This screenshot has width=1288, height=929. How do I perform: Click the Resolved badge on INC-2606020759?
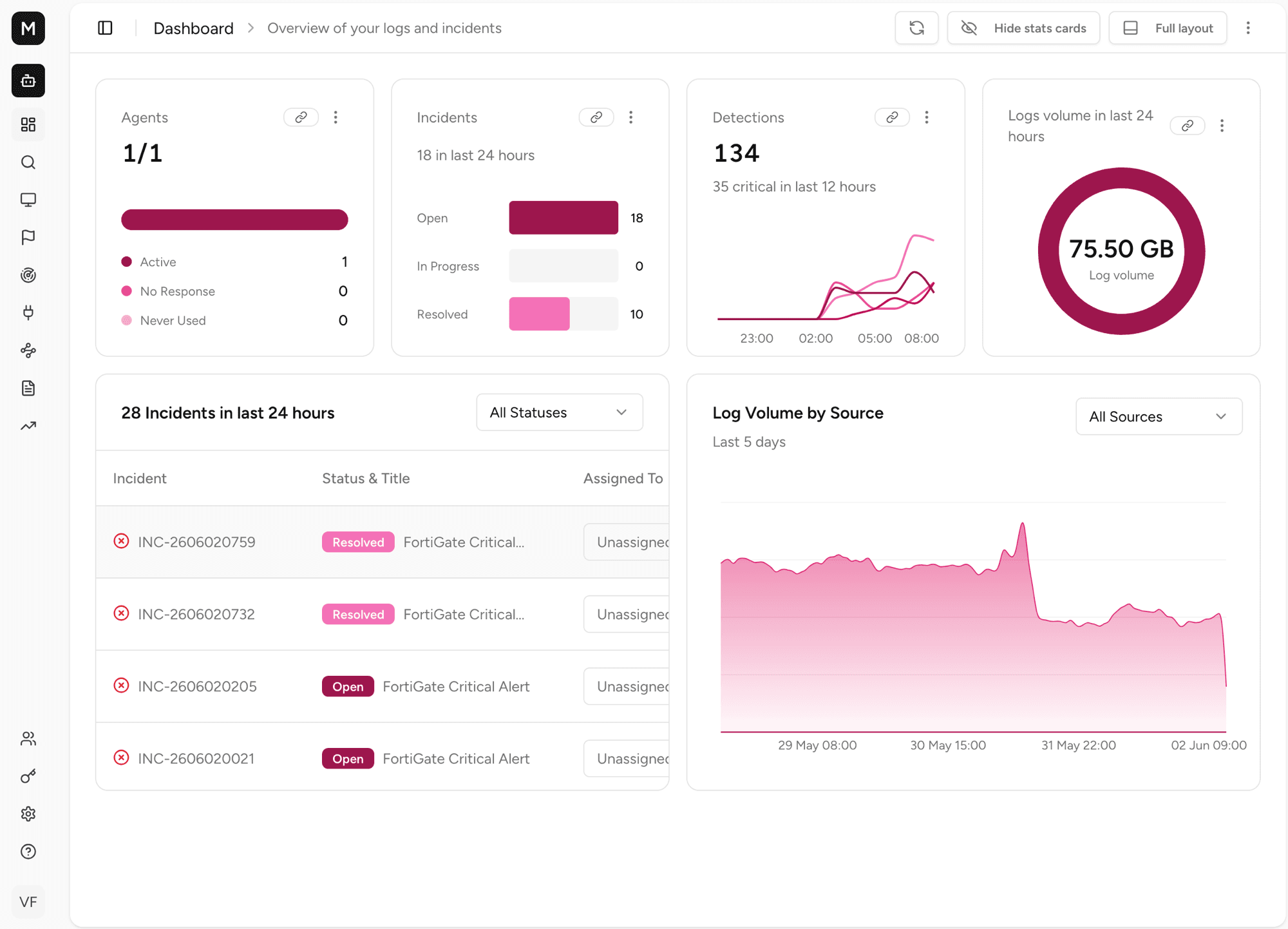[358, 542]
